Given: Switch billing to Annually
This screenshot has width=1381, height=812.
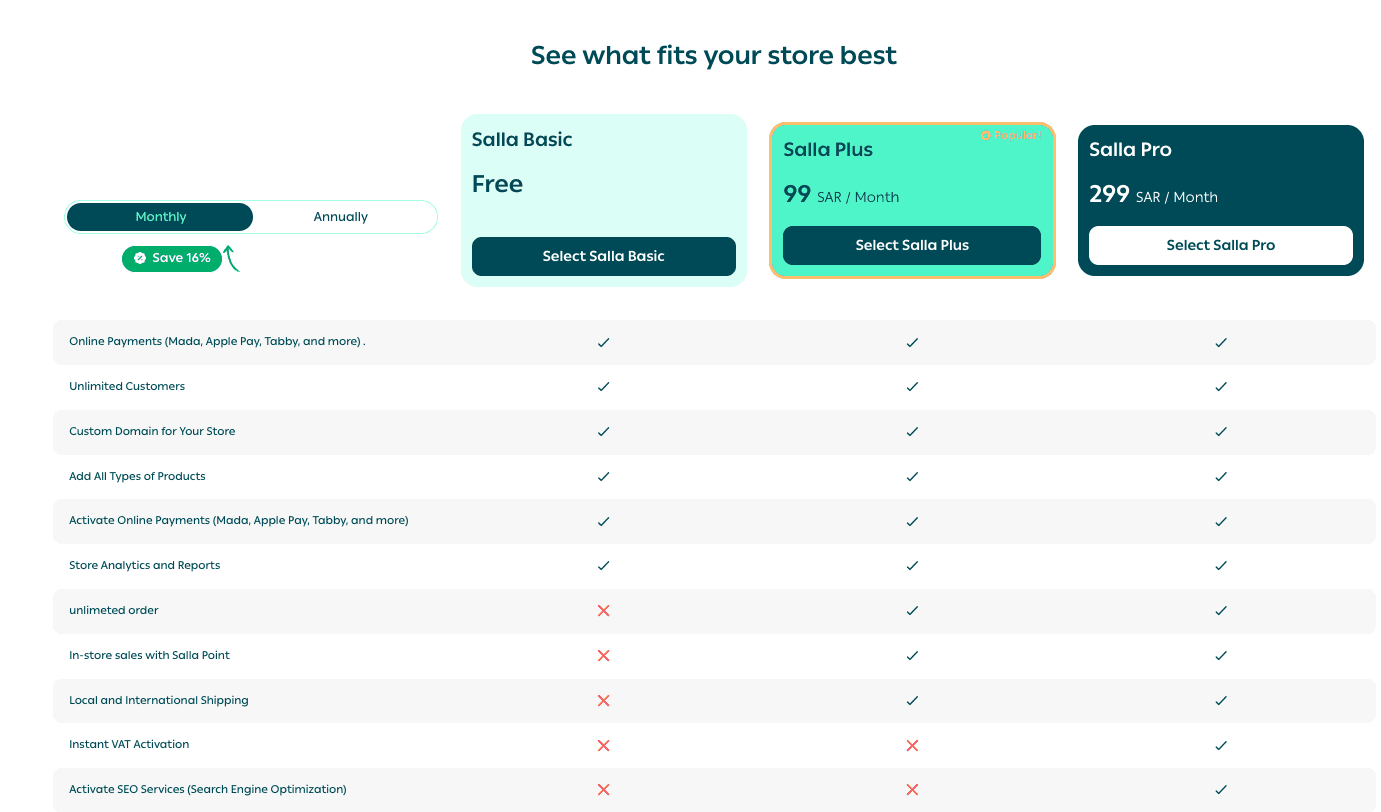Looking at the screenshot, I should (x=341, y=217).
